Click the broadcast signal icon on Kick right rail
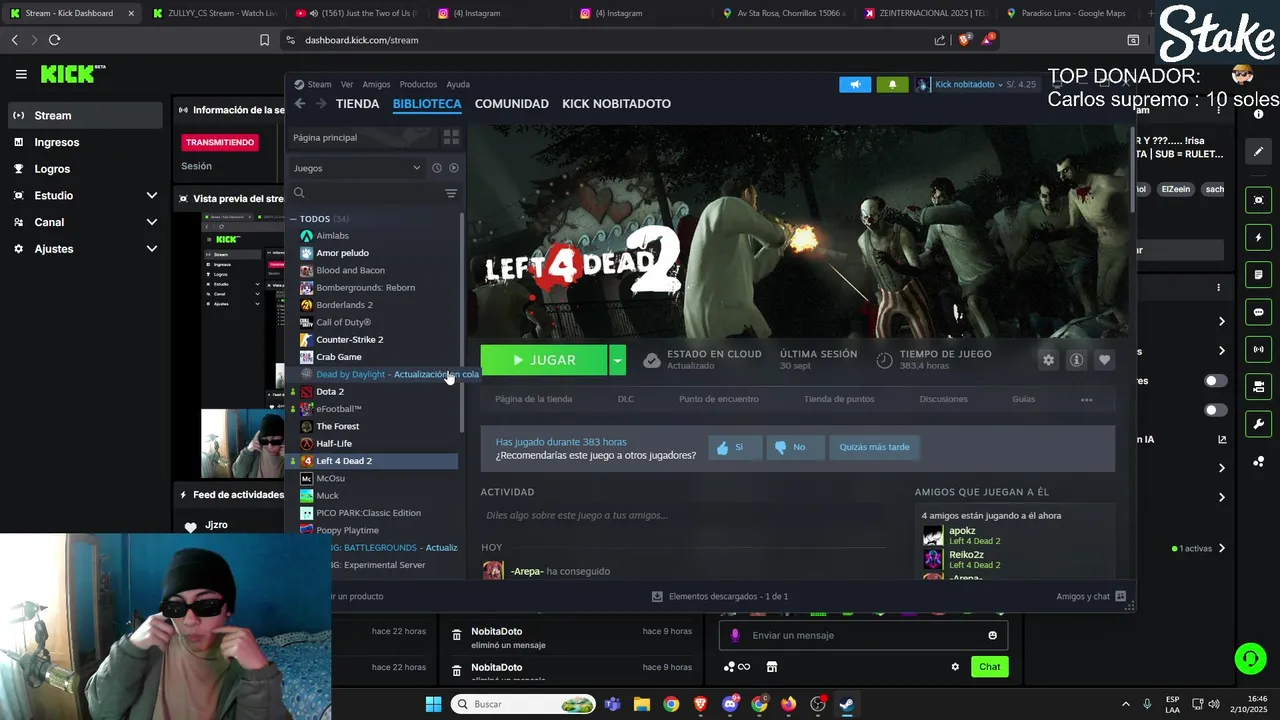The width and height of the screenshot is (1280, 720). coord(1258,350)
